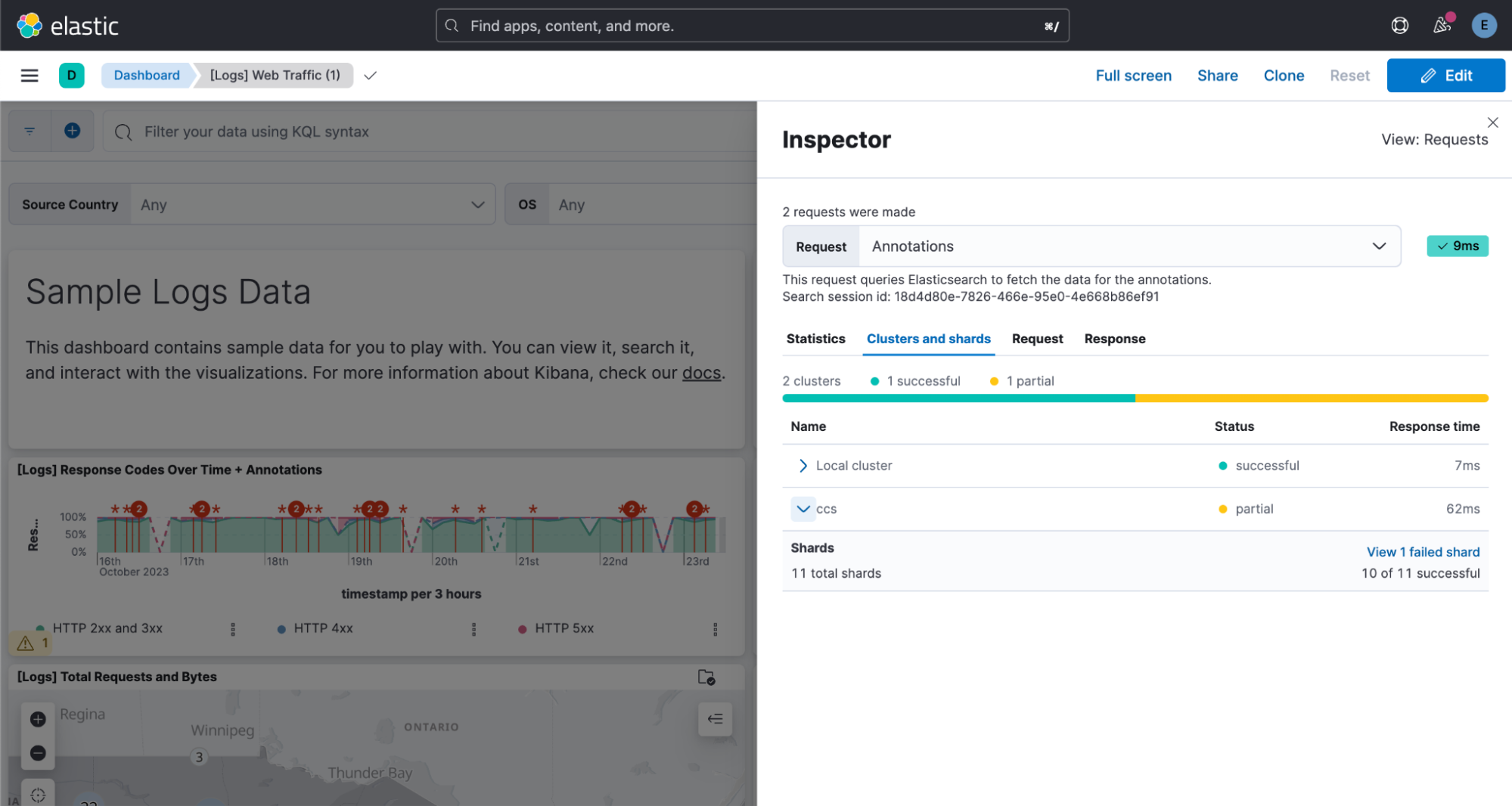Open the newsfeed notifications icon
The width and height of the screenshot is (1512, 806).
click(x=1442, y=25)
